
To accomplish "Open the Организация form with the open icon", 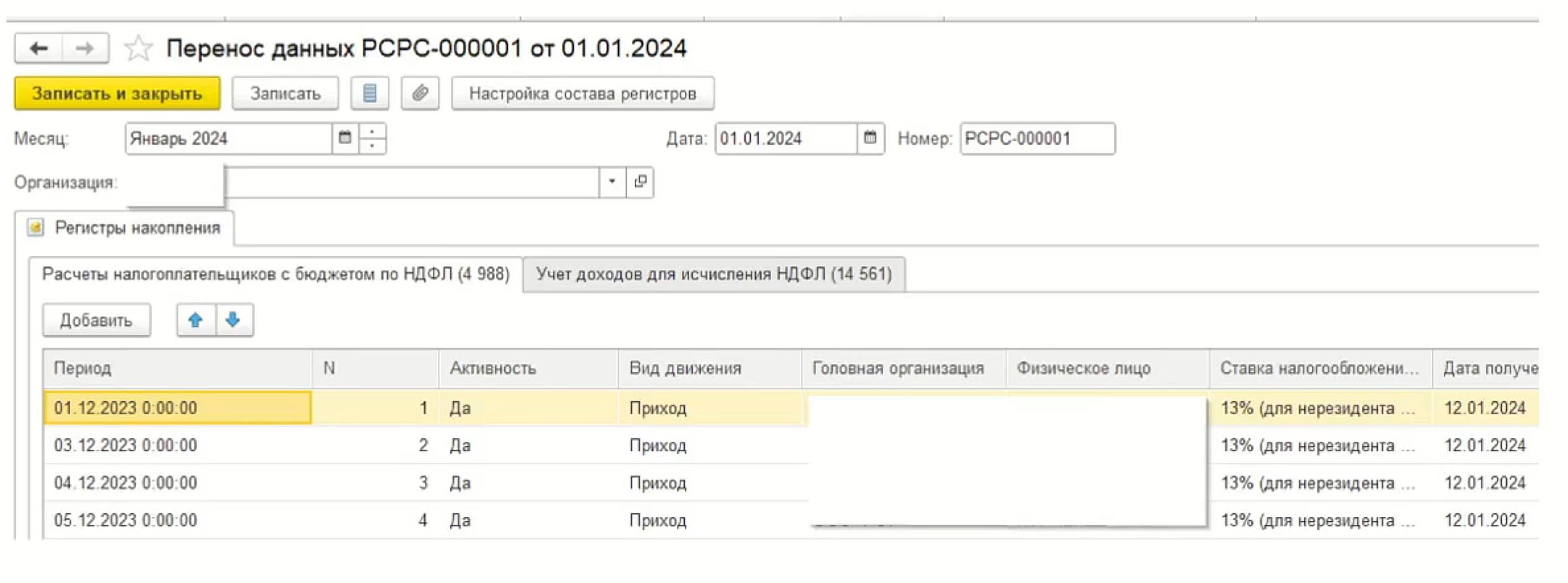I will (640, 182).
